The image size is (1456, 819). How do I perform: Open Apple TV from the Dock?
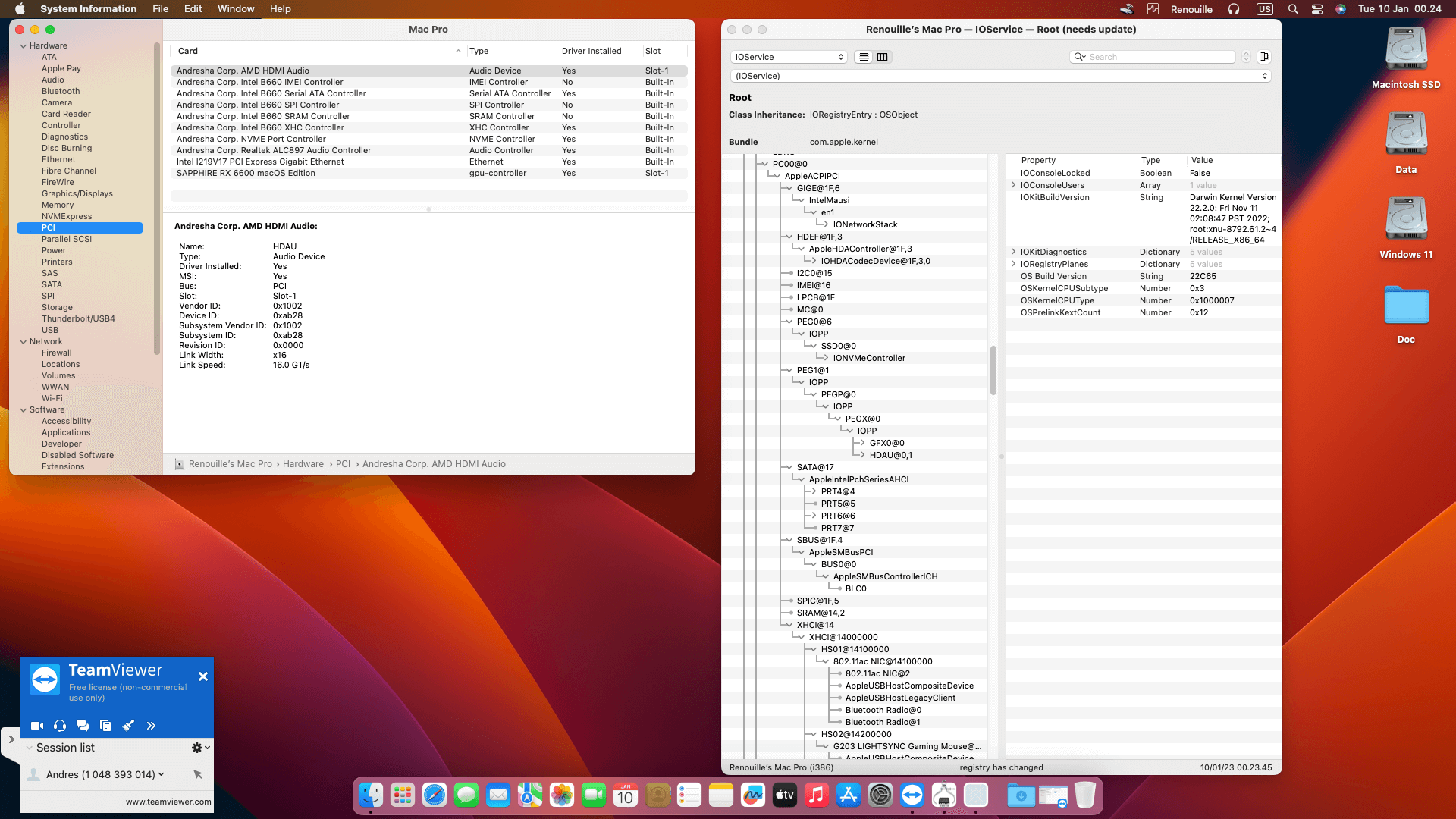785,795
